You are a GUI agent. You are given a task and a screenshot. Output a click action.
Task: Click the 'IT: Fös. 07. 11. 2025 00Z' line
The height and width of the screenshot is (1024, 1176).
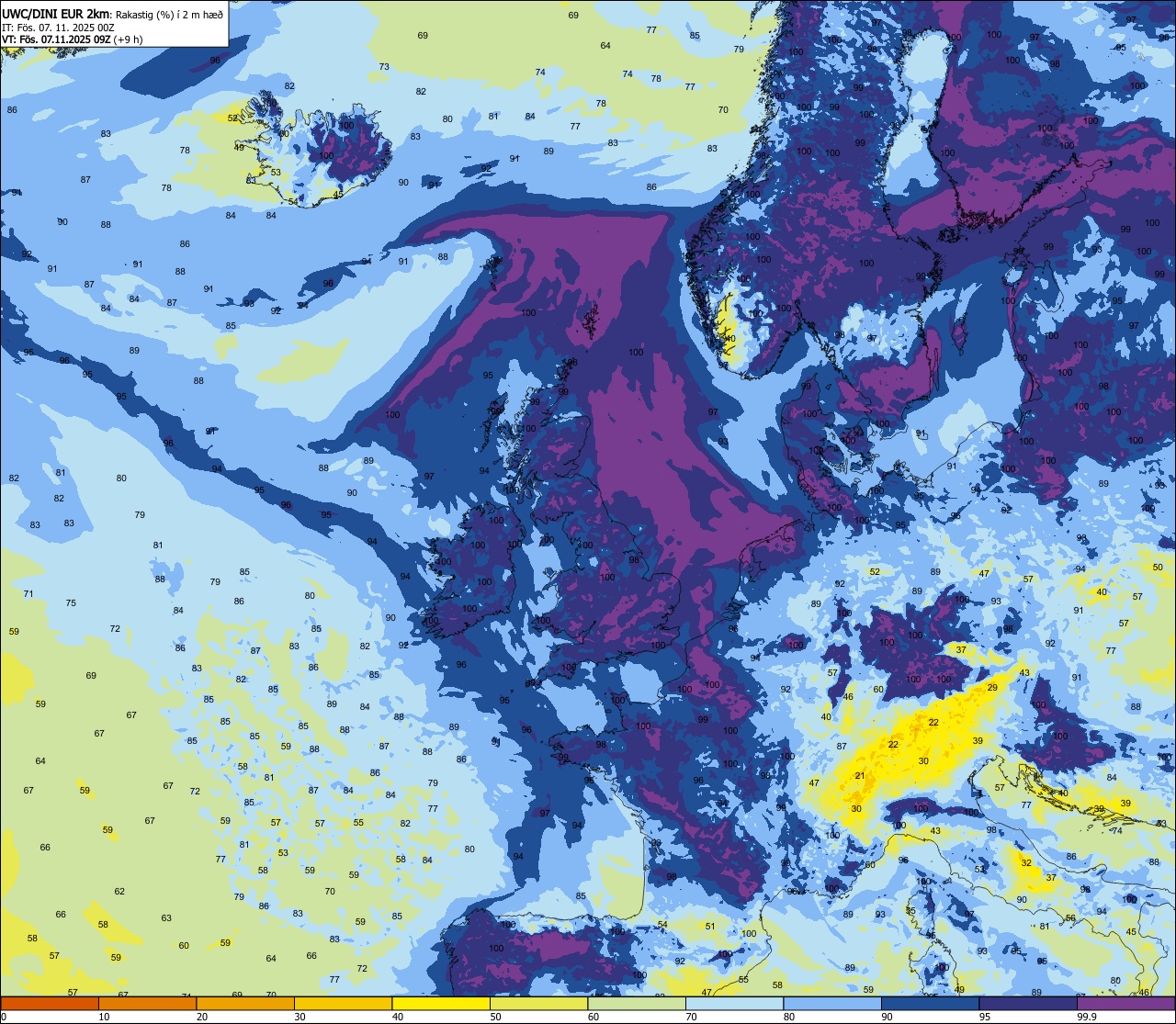[58, 28]
